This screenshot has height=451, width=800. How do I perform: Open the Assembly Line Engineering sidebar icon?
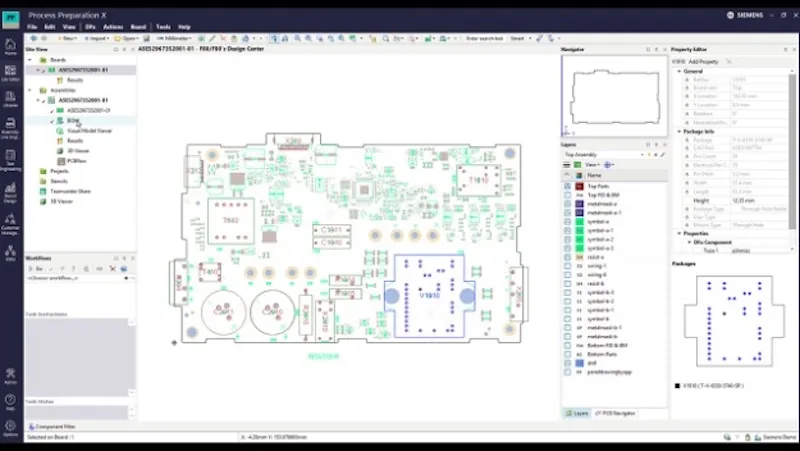coord(10,128)
